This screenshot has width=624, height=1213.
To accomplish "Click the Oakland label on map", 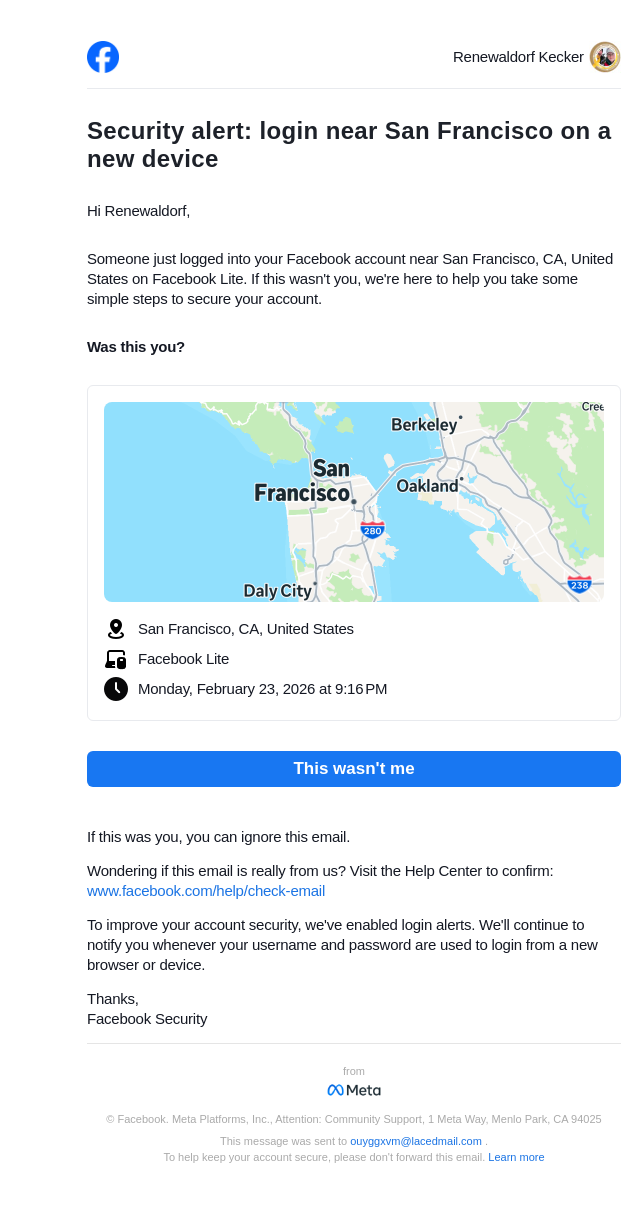I will pos(427,486).
